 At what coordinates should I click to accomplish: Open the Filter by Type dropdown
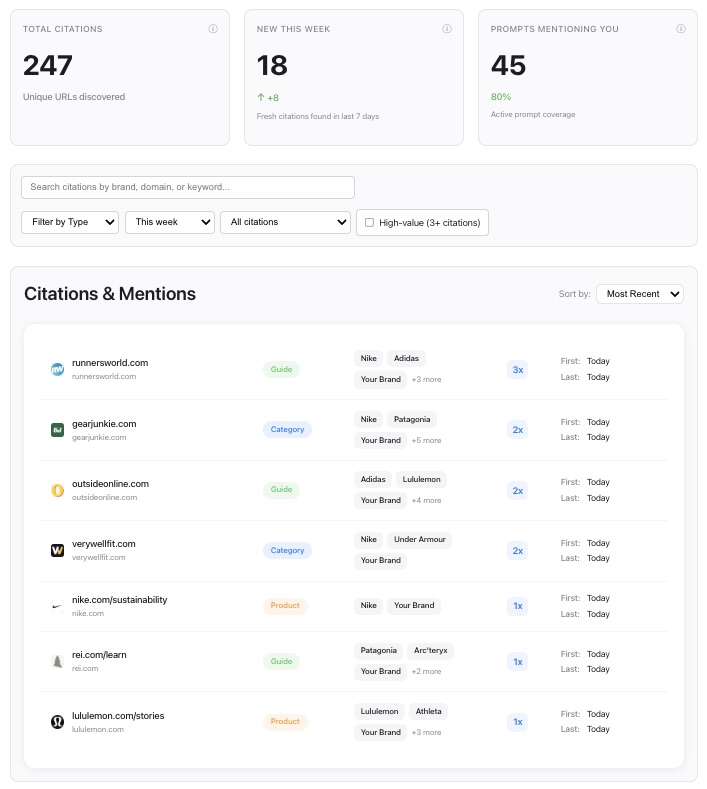[x=70, y=222]
